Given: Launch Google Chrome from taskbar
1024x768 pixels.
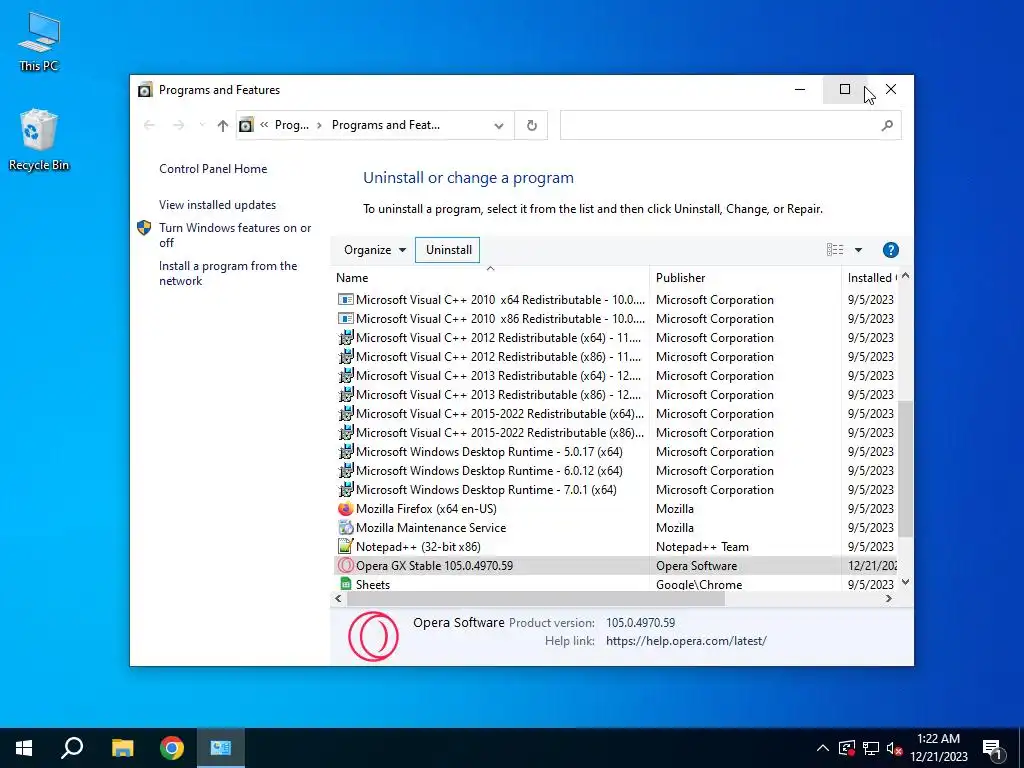Looking at the screenshot, I should pyautogui.click(x=172, y=748).
